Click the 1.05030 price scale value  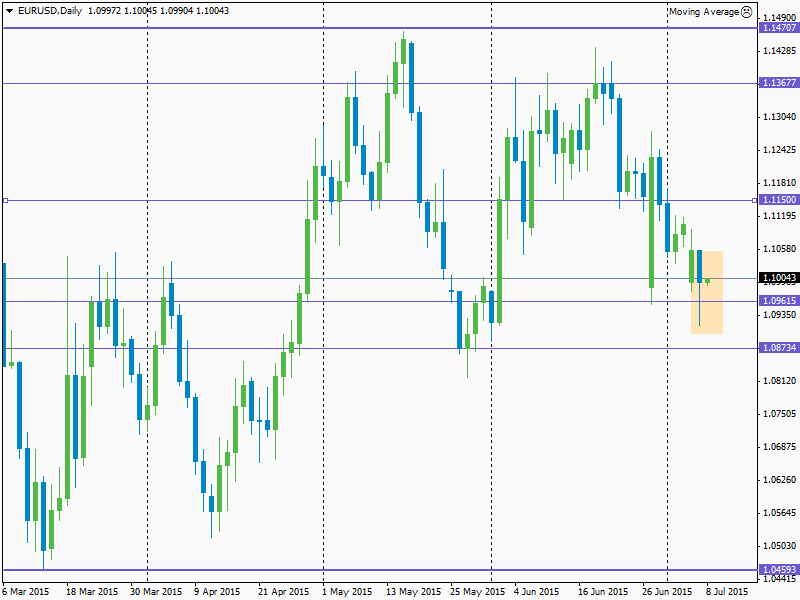click(x=780, y=546)
